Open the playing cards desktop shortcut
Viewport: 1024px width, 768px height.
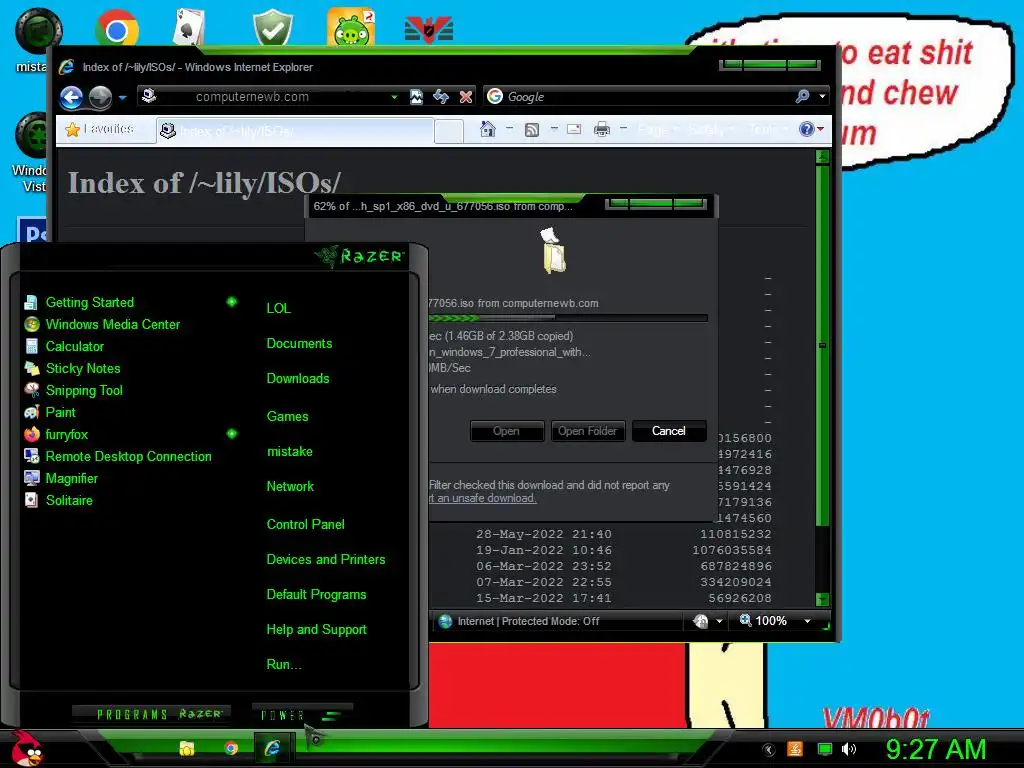189,27
